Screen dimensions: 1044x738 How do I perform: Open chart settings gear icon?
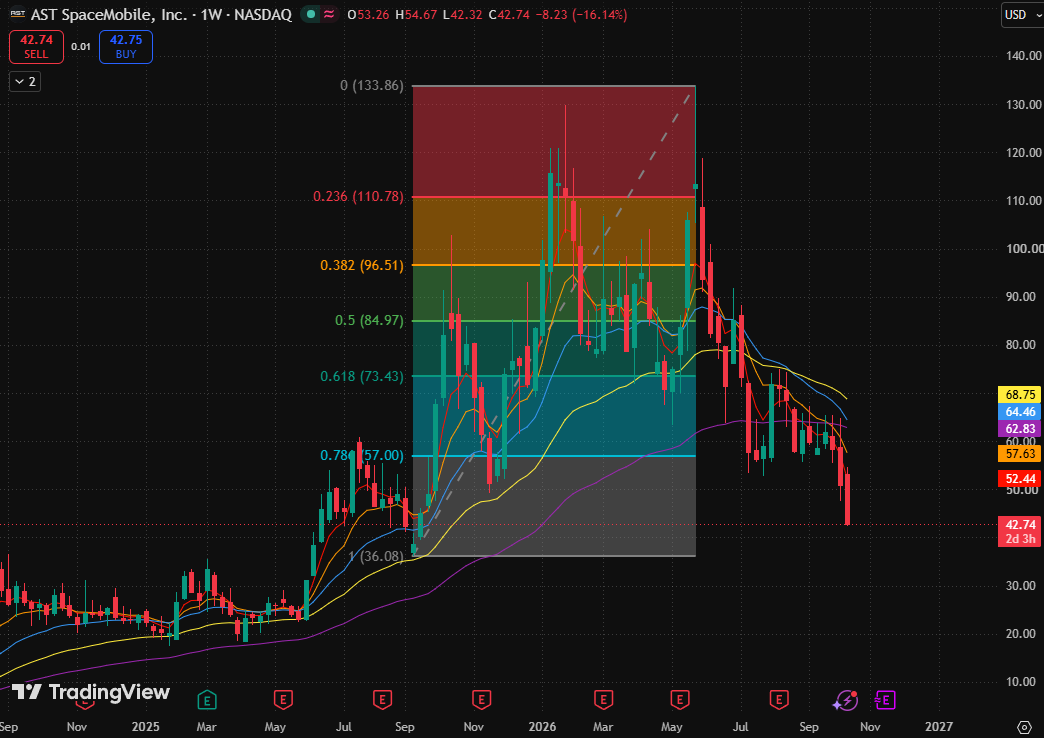click(x=1025, y=727)
